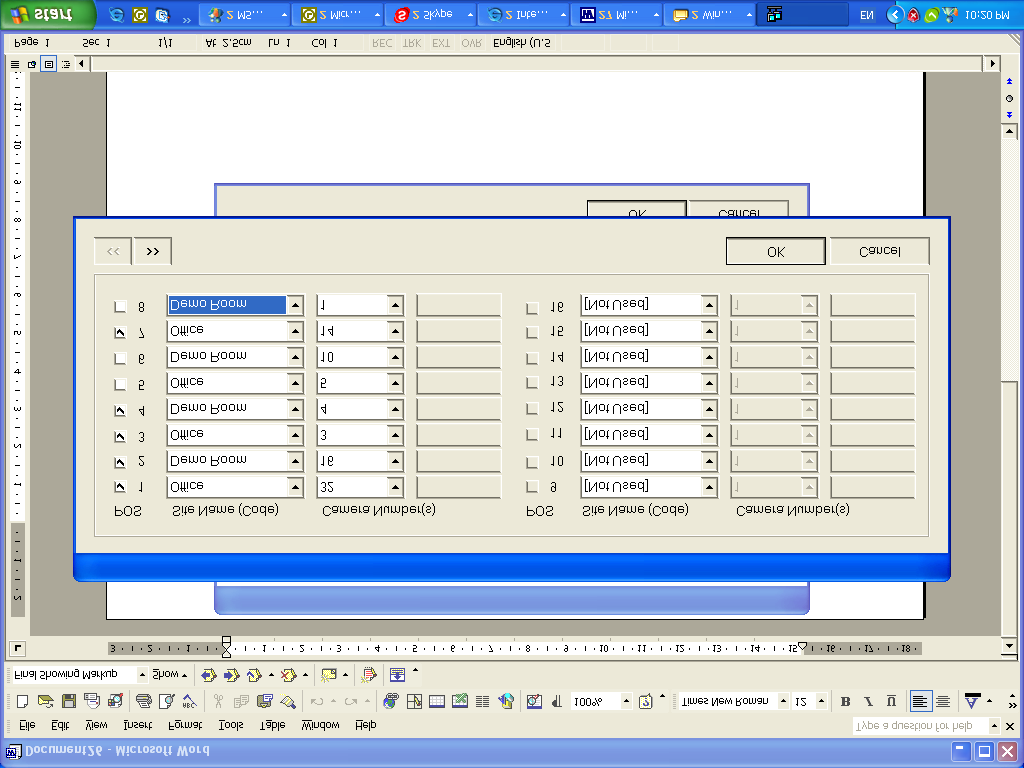Screen dimensions: 1024x768
Task: Uncheck the POS 4 checkbox
Action: [x=120, y=410]
